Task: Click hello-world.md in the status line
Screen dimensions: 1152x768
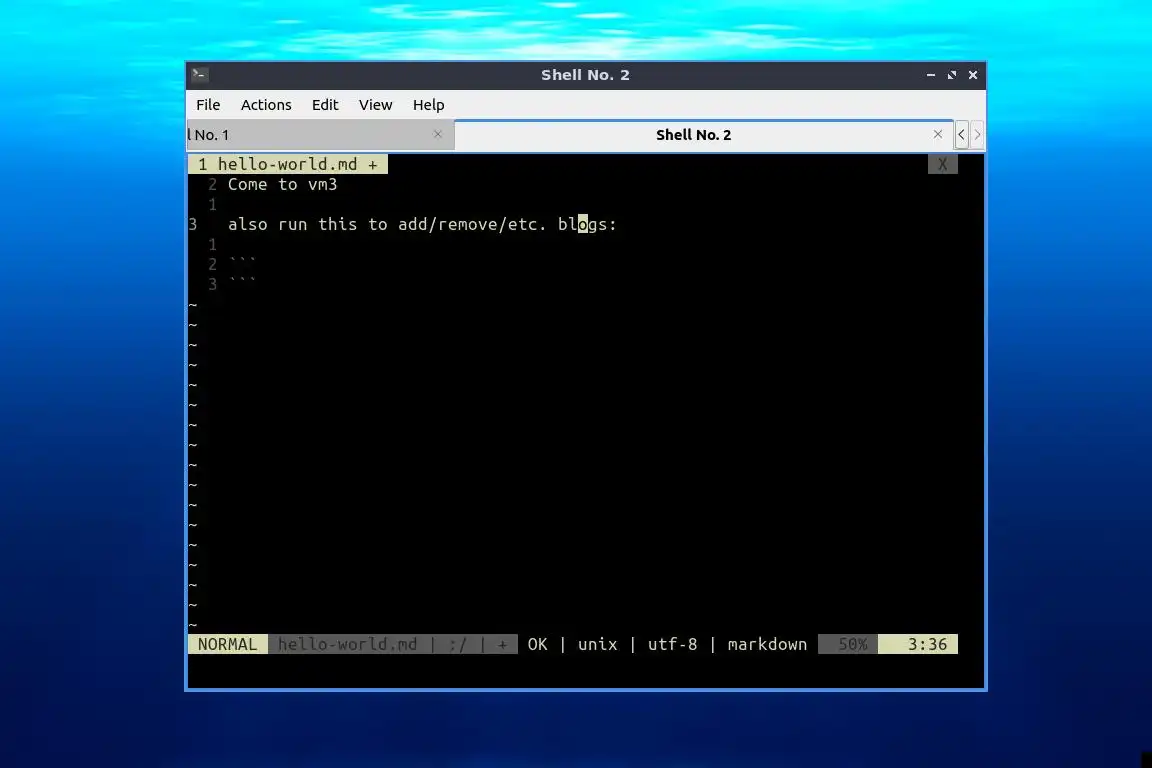Action: click(348, 645)
